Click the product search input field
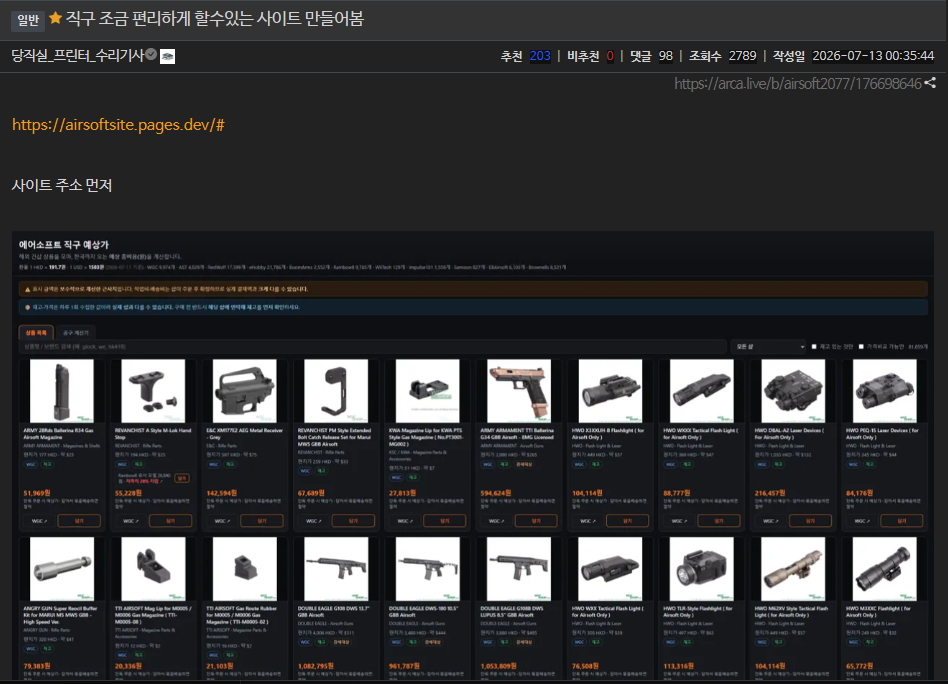This screenshot has width=948, height=684. point(372,347)
